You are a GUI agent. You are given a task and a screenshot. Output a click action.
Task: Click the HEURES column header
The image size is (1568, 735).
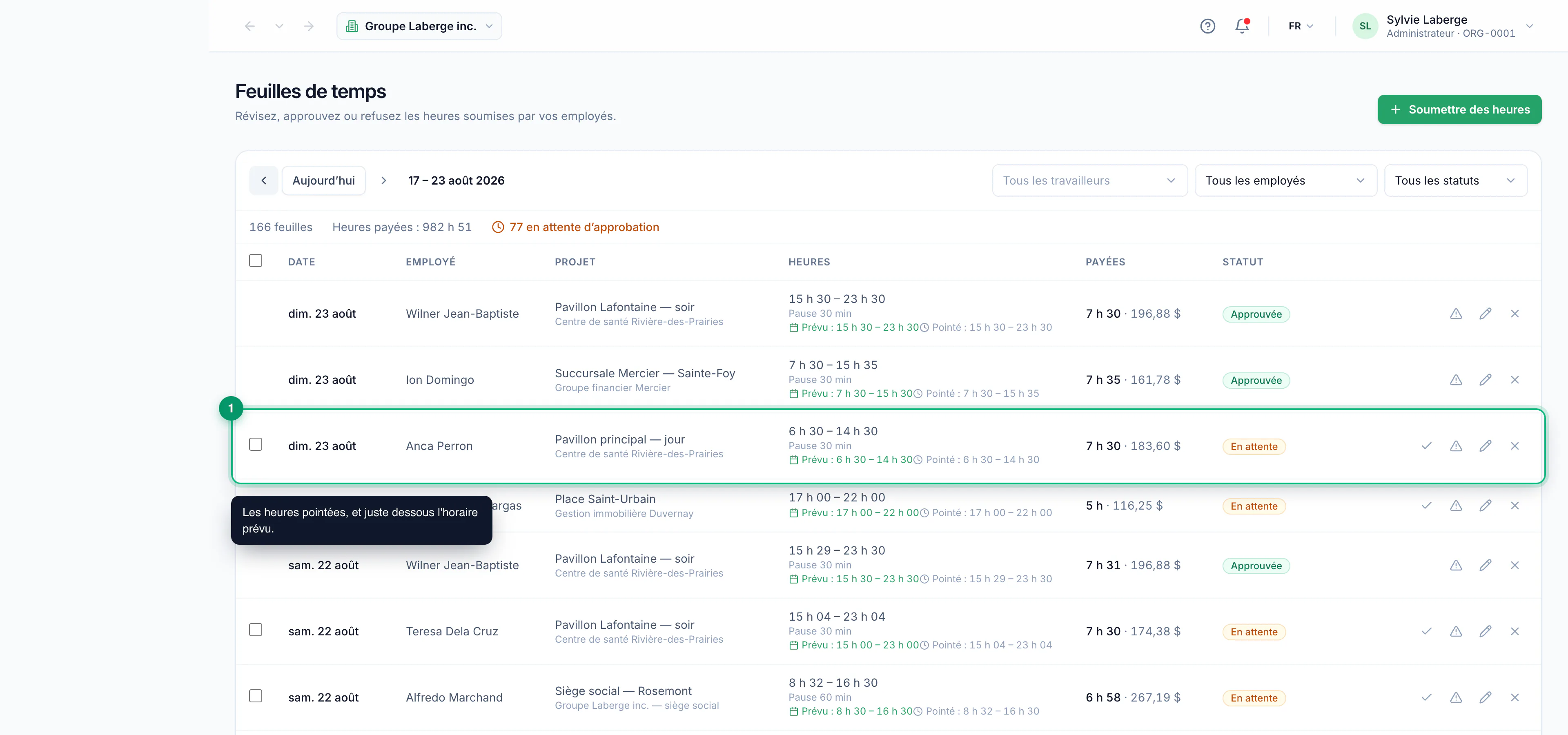809,262
